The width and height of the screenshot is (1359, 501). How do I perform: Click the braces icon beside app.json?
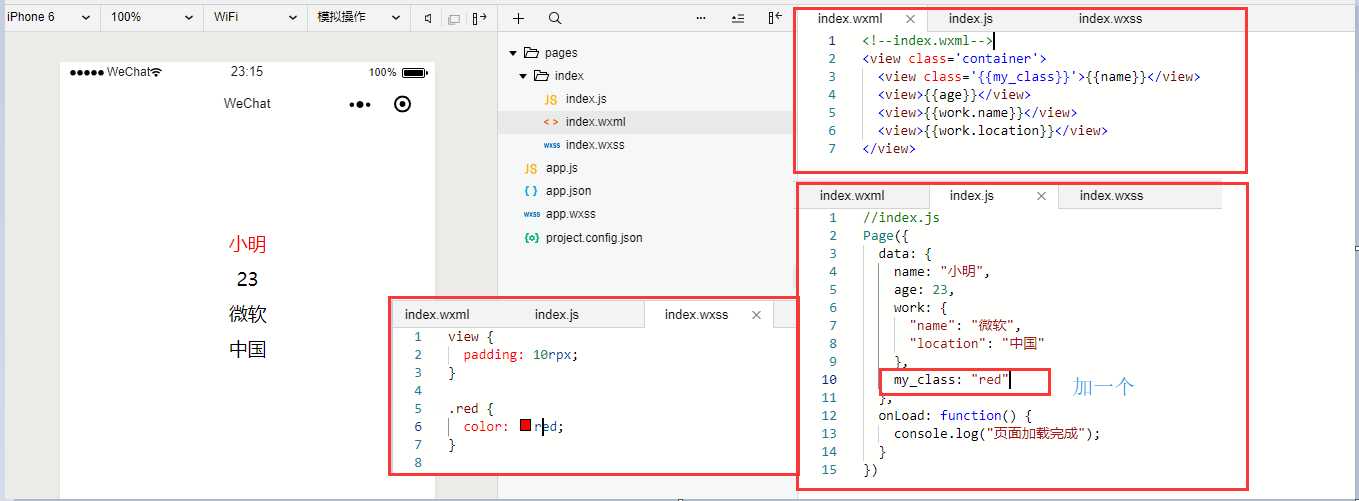tap(530, 191)
